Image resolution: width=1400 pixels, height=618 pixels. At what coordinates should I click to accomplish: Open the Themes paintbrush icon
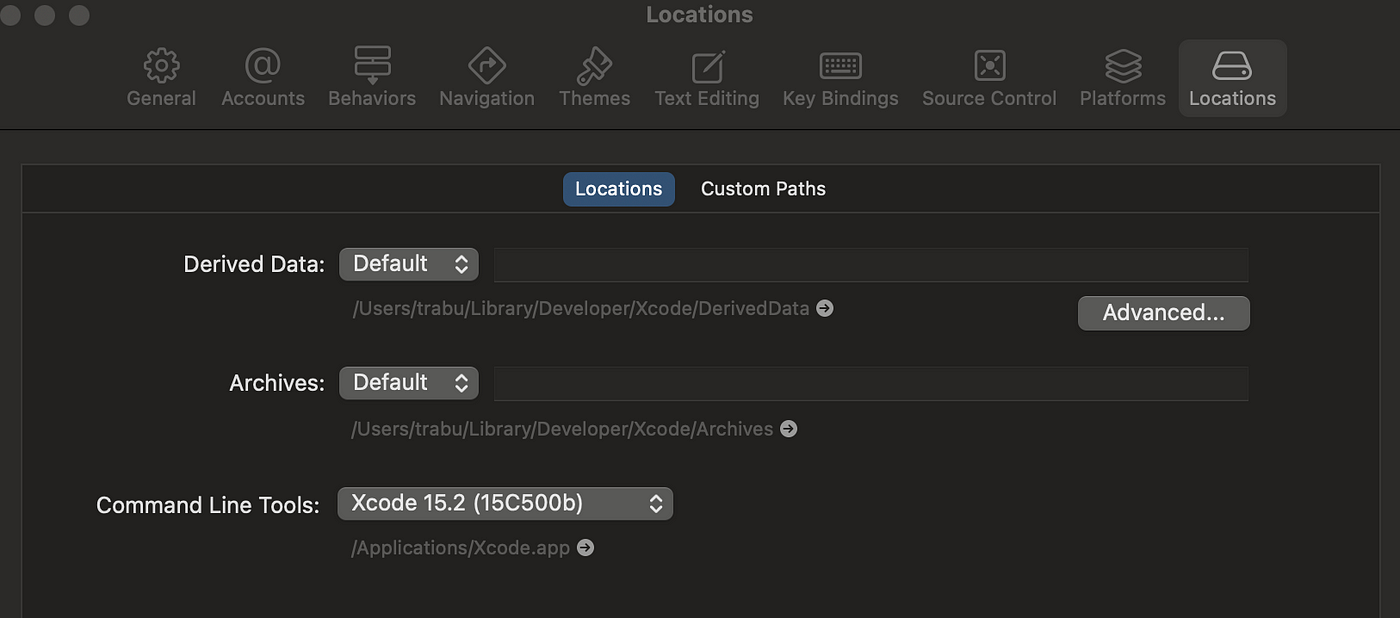point(594,66)
